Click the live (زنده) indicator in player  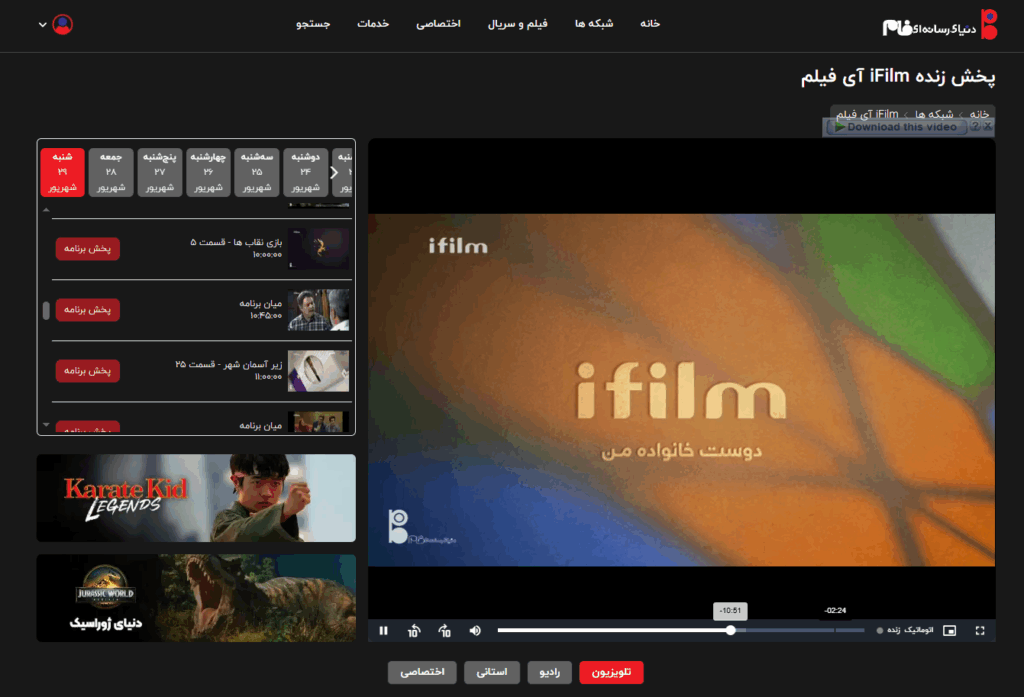[888, 630]
